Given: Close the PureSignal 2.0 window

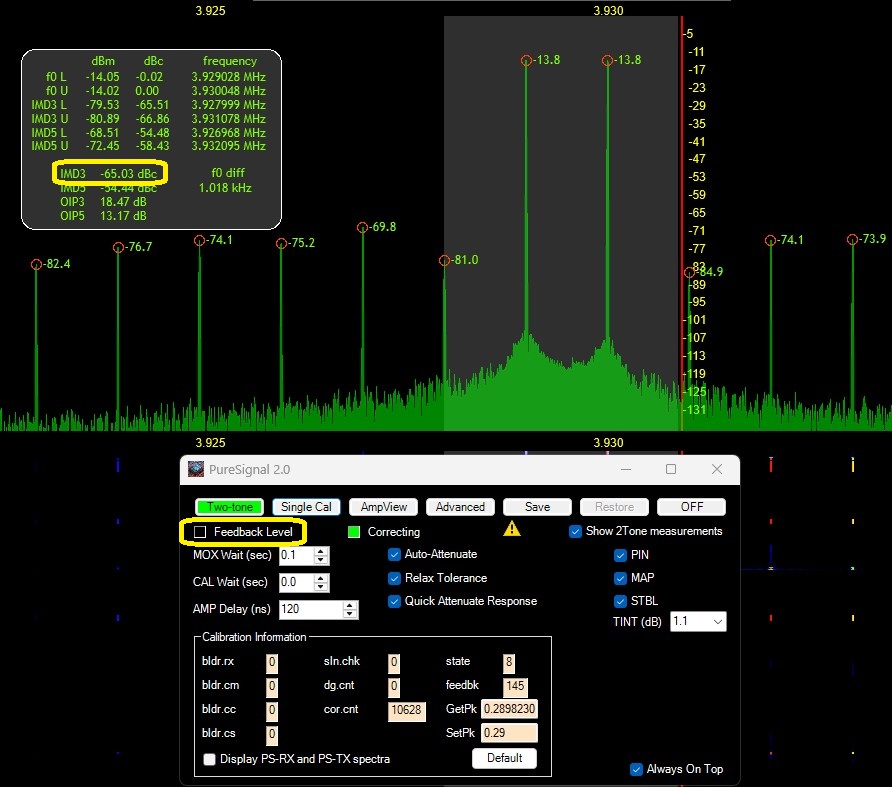Looking at the screenshot, I should [717, 469].
